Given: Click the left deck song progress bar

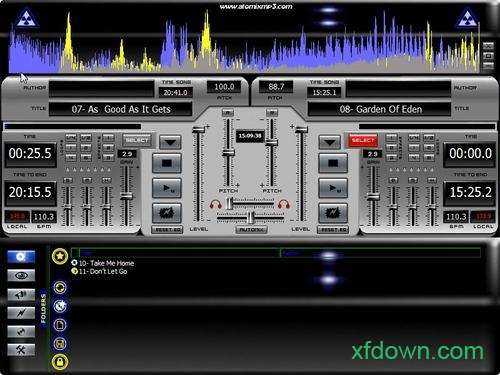Looking at the screenshot, I should click(x=72, y=126).
